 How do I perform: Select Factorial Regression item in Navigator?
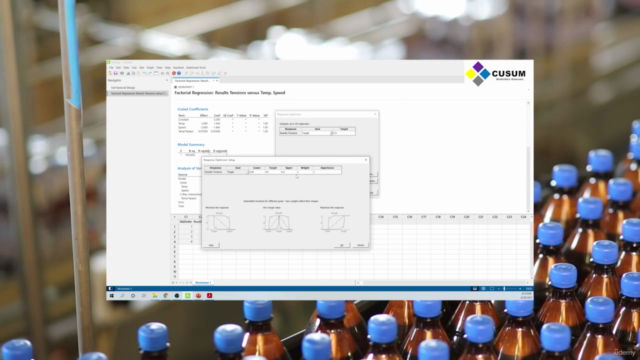(x=138, y=93)
